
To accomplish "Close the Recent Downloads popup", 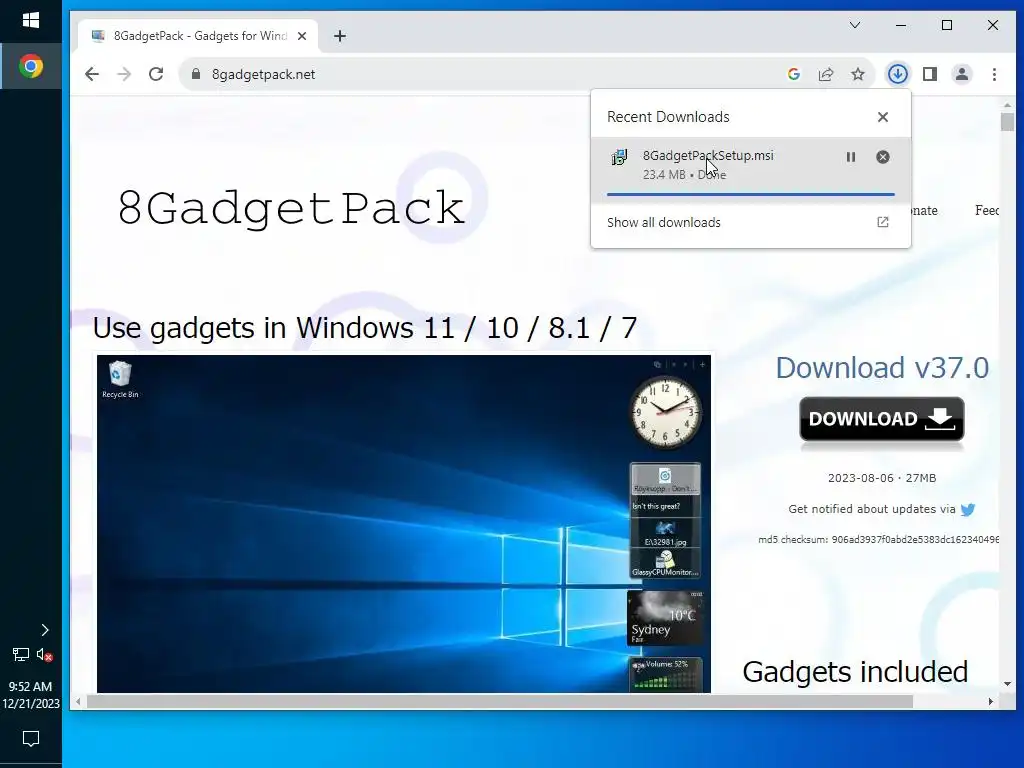I will [x=883, y=117].
